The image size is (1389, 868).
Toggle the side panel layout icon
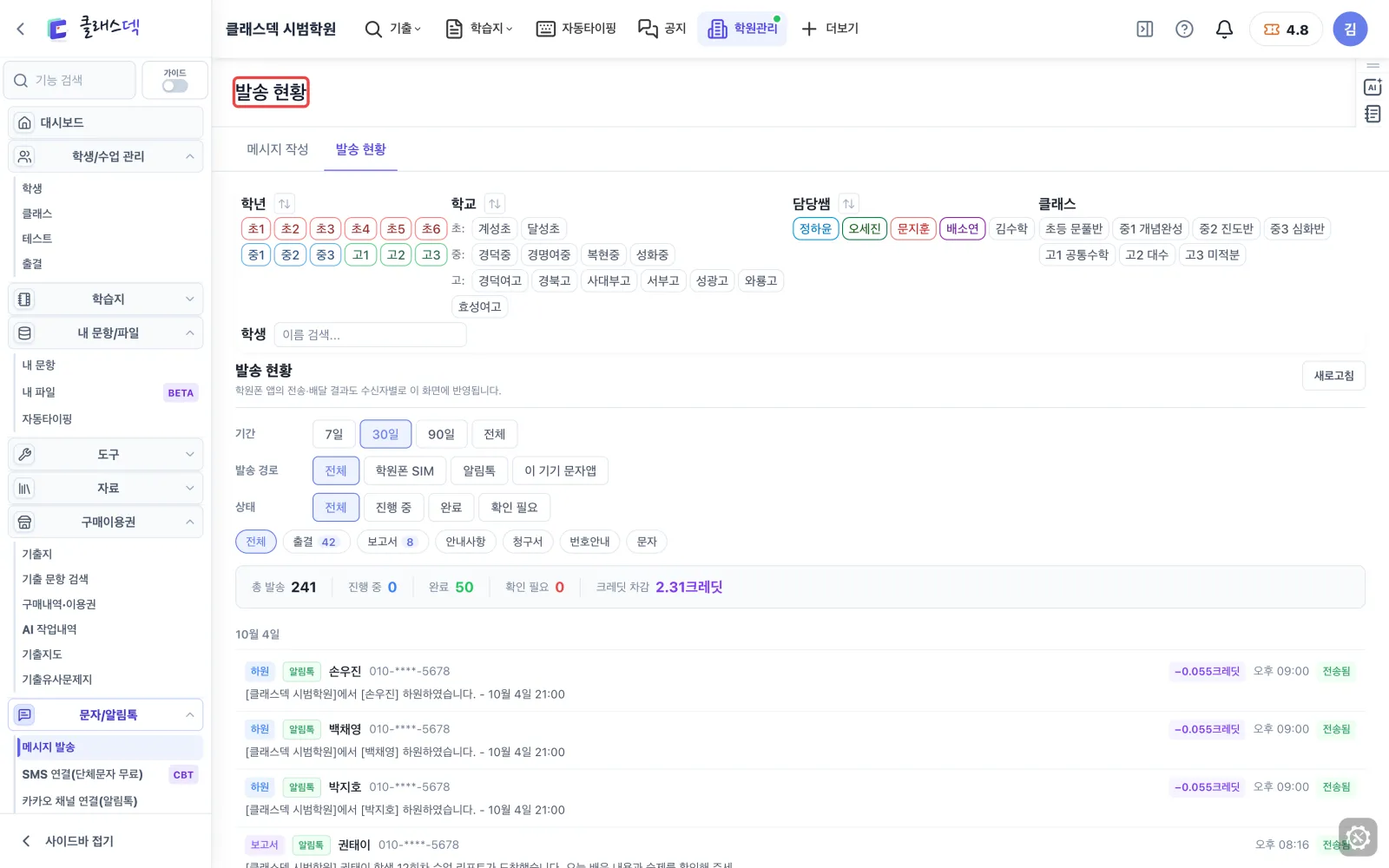pos(1145,30)
